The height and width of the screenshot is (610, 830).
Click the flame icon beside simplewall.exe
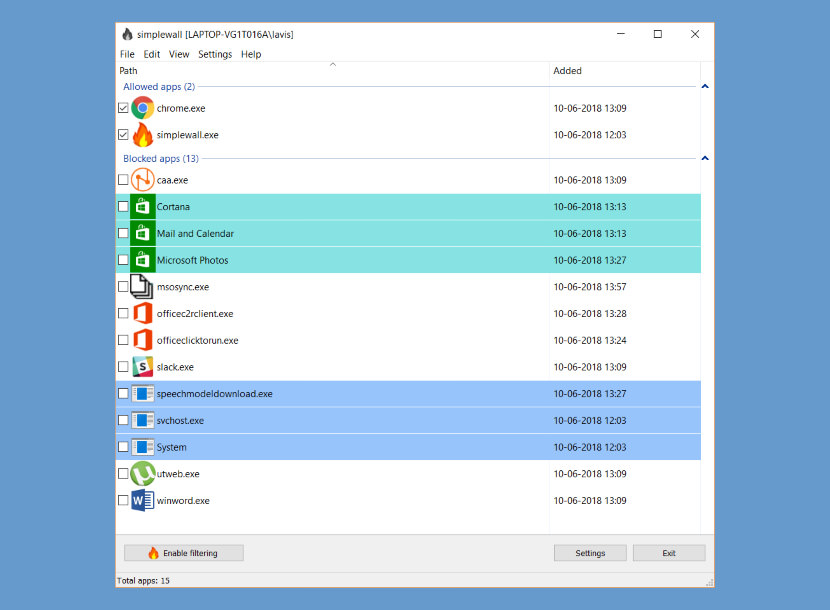point(142,134)
